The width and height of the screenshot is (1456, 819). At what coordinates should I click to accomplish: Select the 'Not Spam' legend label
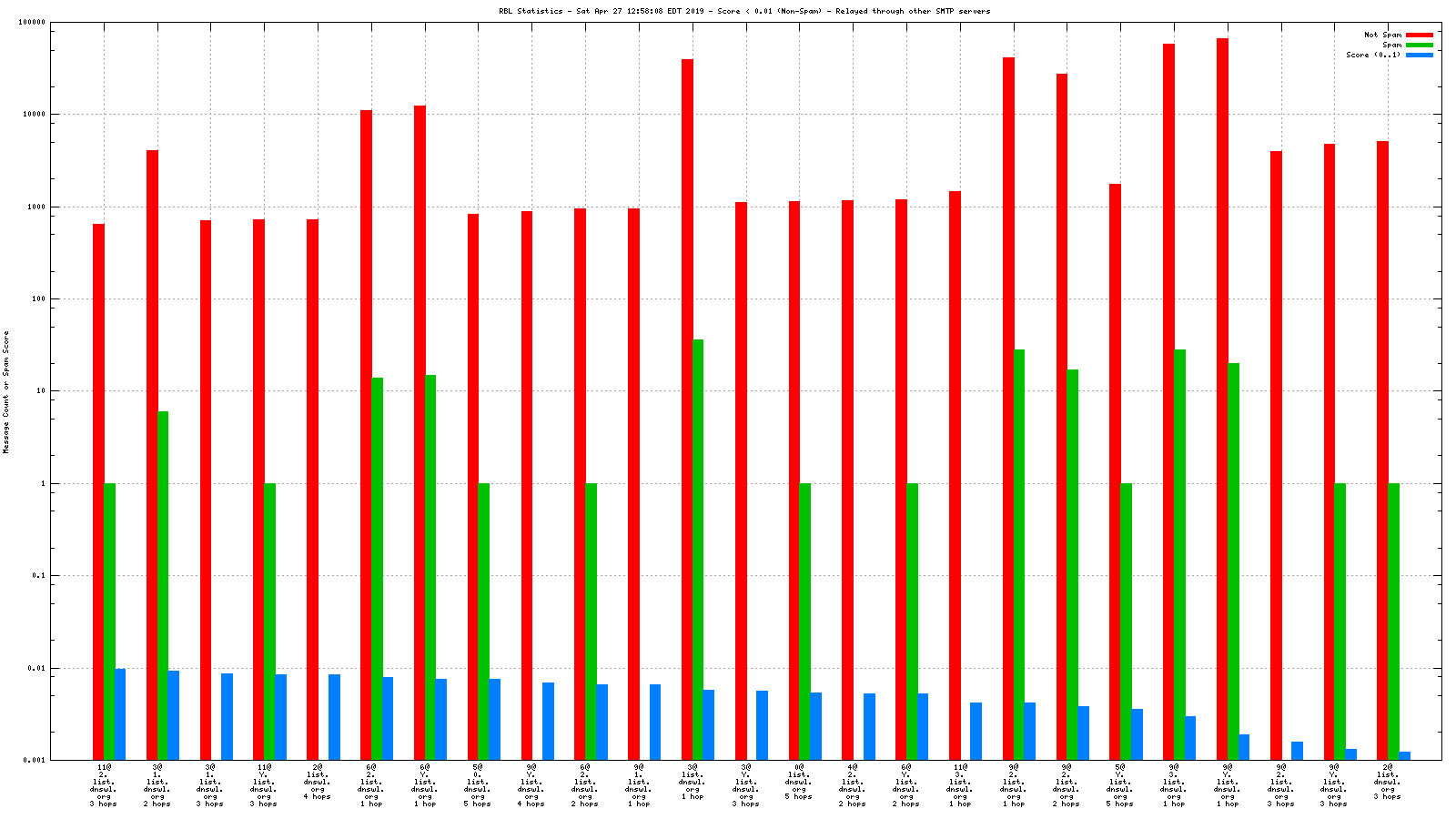pyautogui.click(x=1382, y=35)
